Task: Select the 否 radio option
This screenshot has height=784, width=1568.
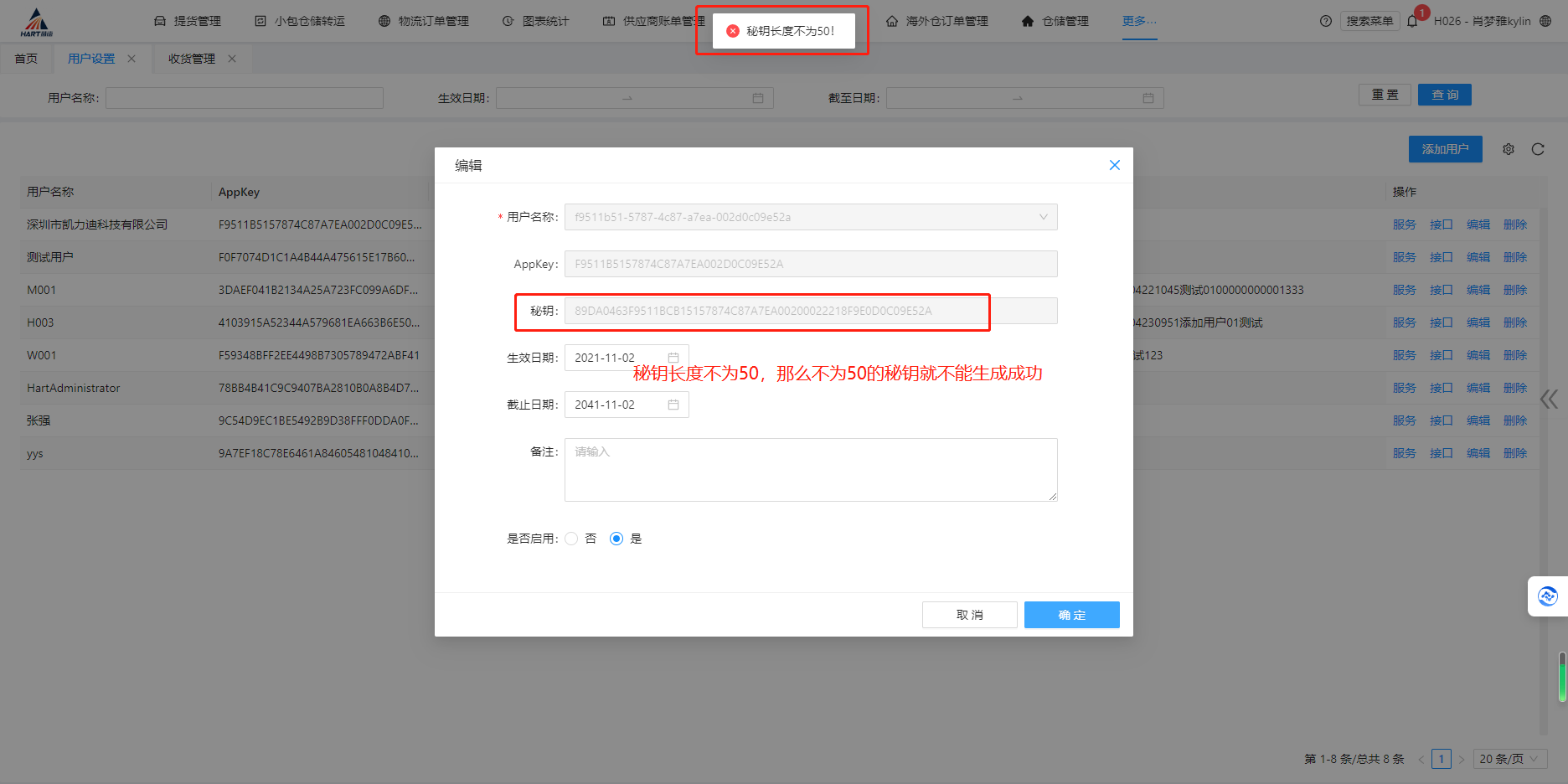Action: 572,539
